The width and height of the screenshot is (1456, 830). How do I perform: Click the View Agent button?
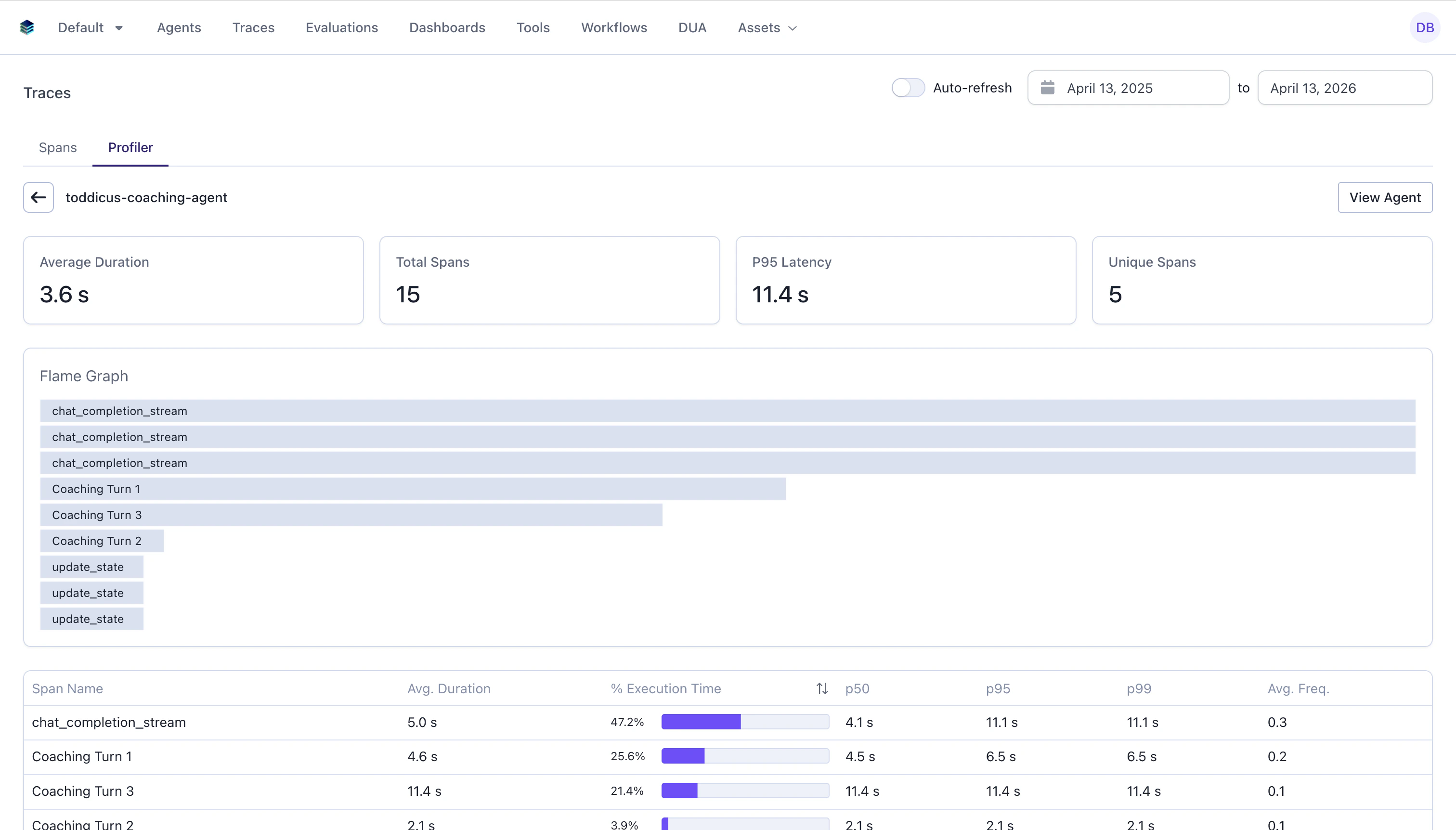pyautogui.click(x=1385, y=197)
